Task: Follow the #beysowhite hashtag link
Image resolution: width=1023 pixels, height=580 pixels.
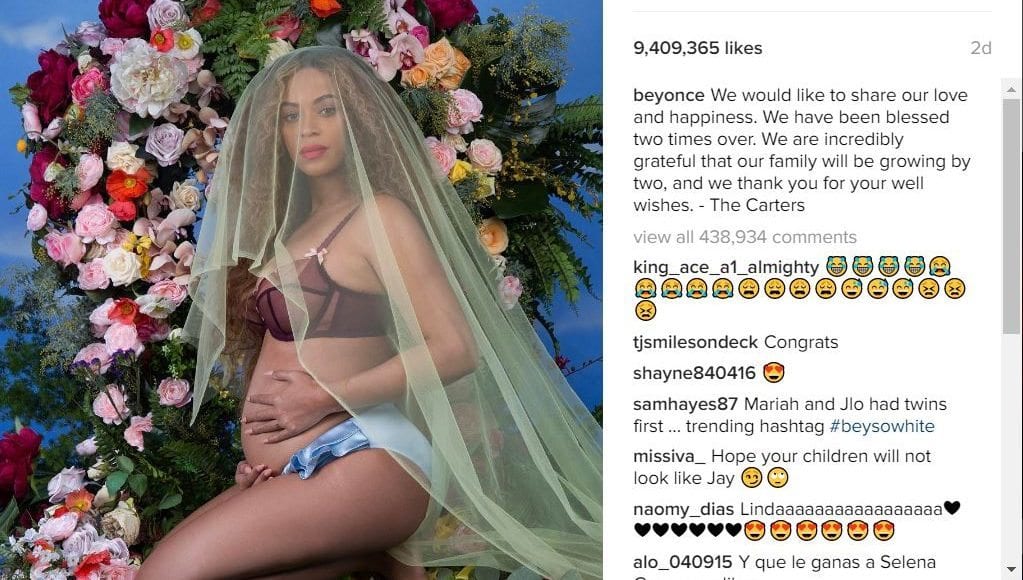Action: pyautogui.click(x=882, y=426)
